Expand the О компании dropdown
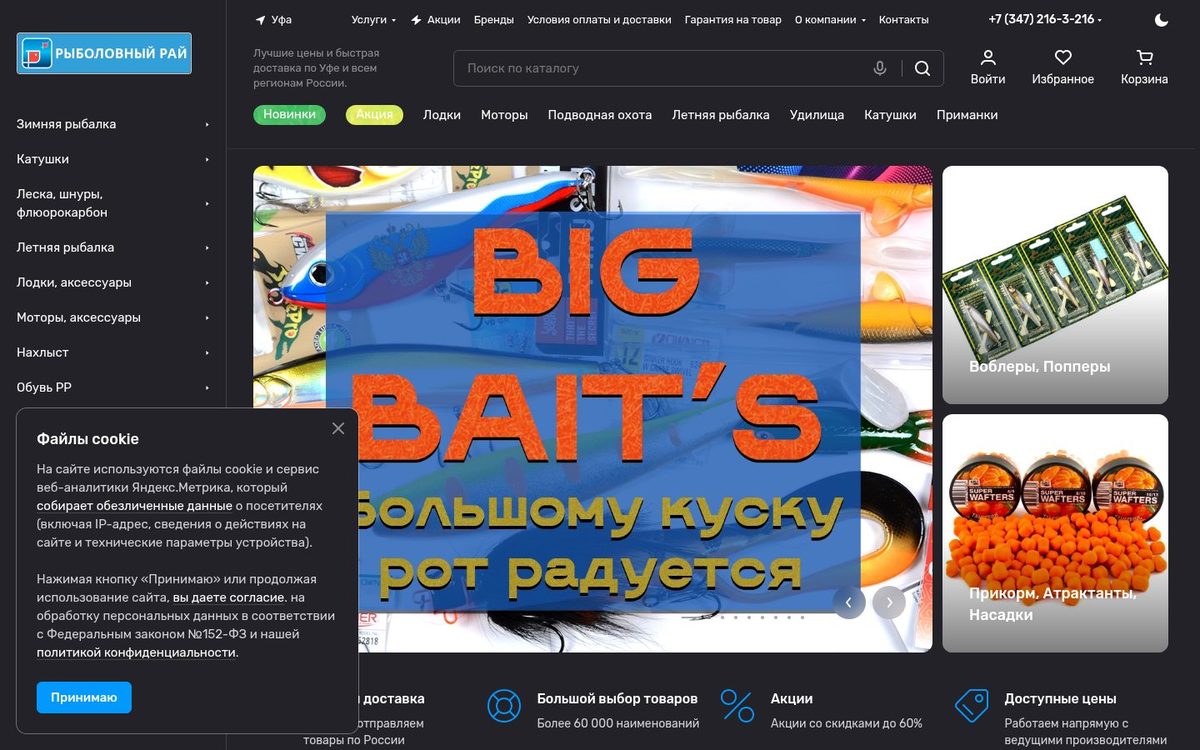 point(830,20)
